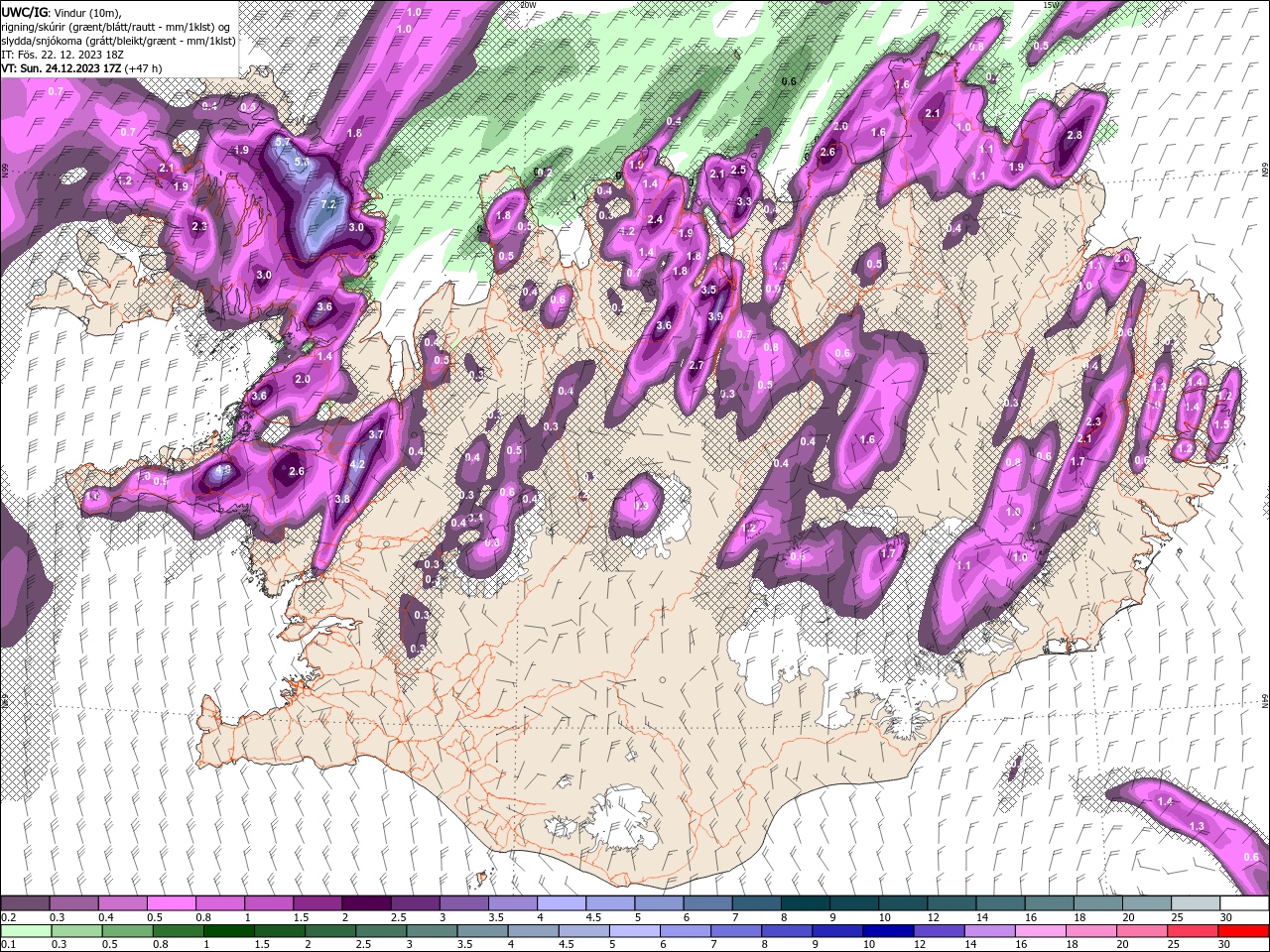Click the 2.8 precipitation value in the northeast
Viewport: 1270px width, 952px height.
coord(1075,135)
